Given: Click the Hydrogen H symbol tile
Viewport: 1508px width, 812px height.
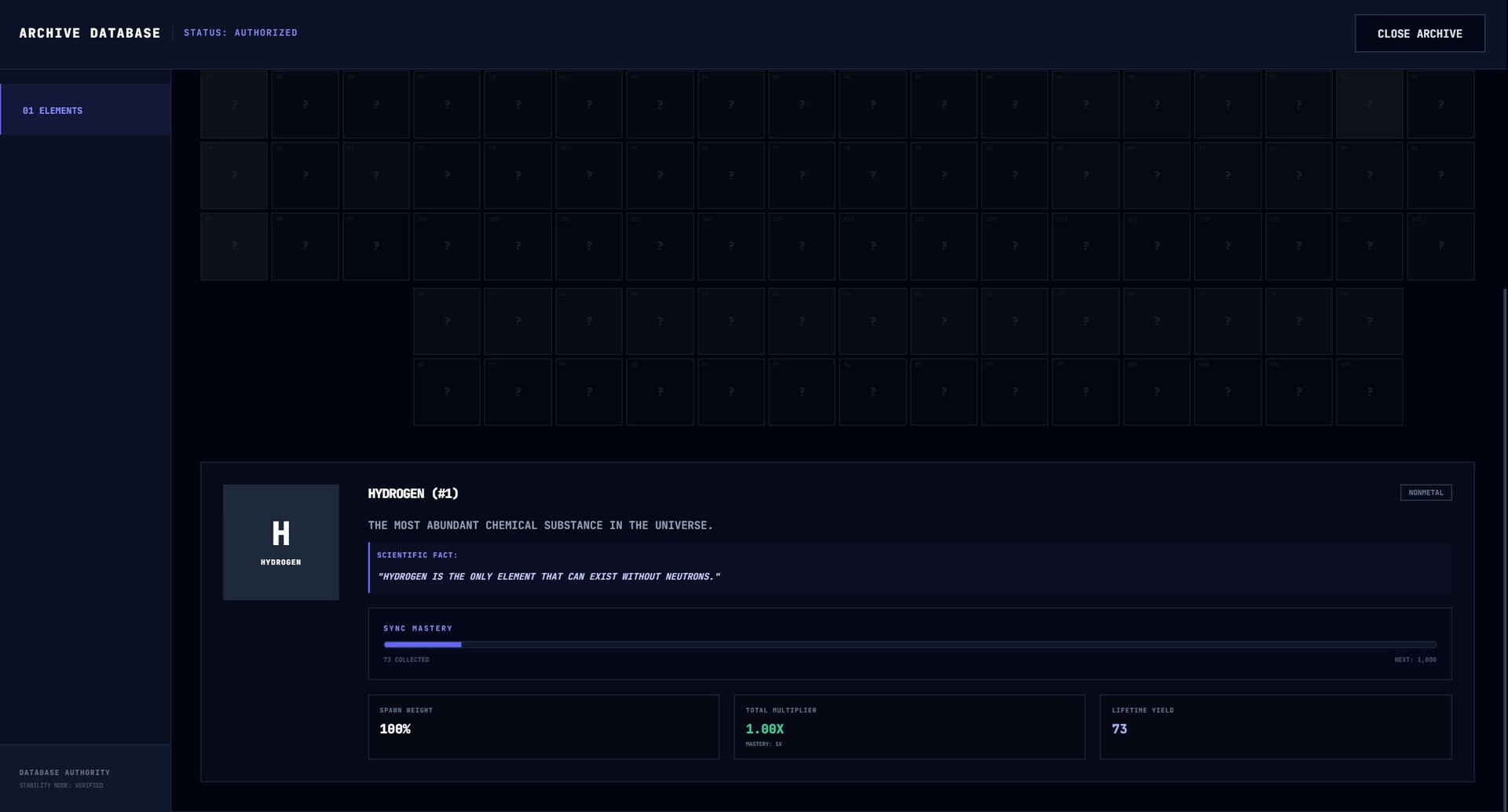Looking at the screenshot, I should pyautogui.click(x=280, y=542).
